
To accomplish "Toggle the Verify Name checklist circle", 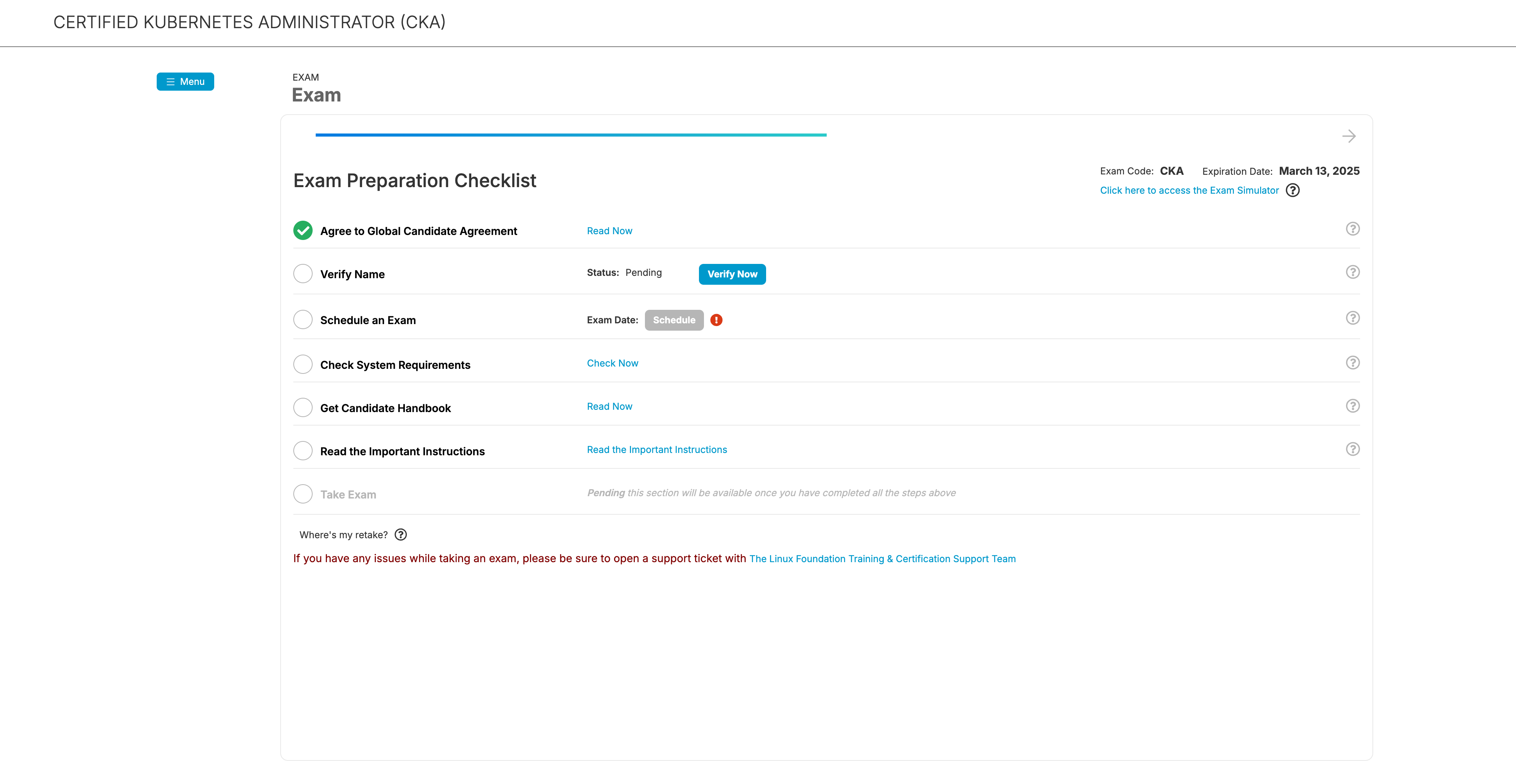I will click(303, 274).
